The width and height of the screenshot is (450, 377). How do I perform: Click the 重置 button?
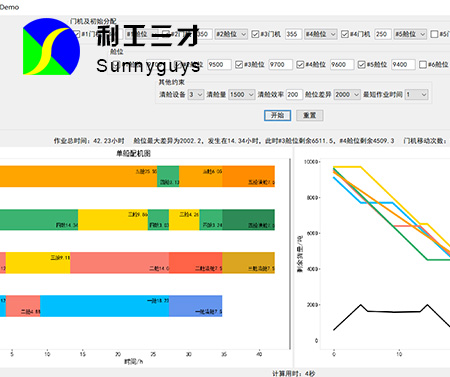point(309,115)
